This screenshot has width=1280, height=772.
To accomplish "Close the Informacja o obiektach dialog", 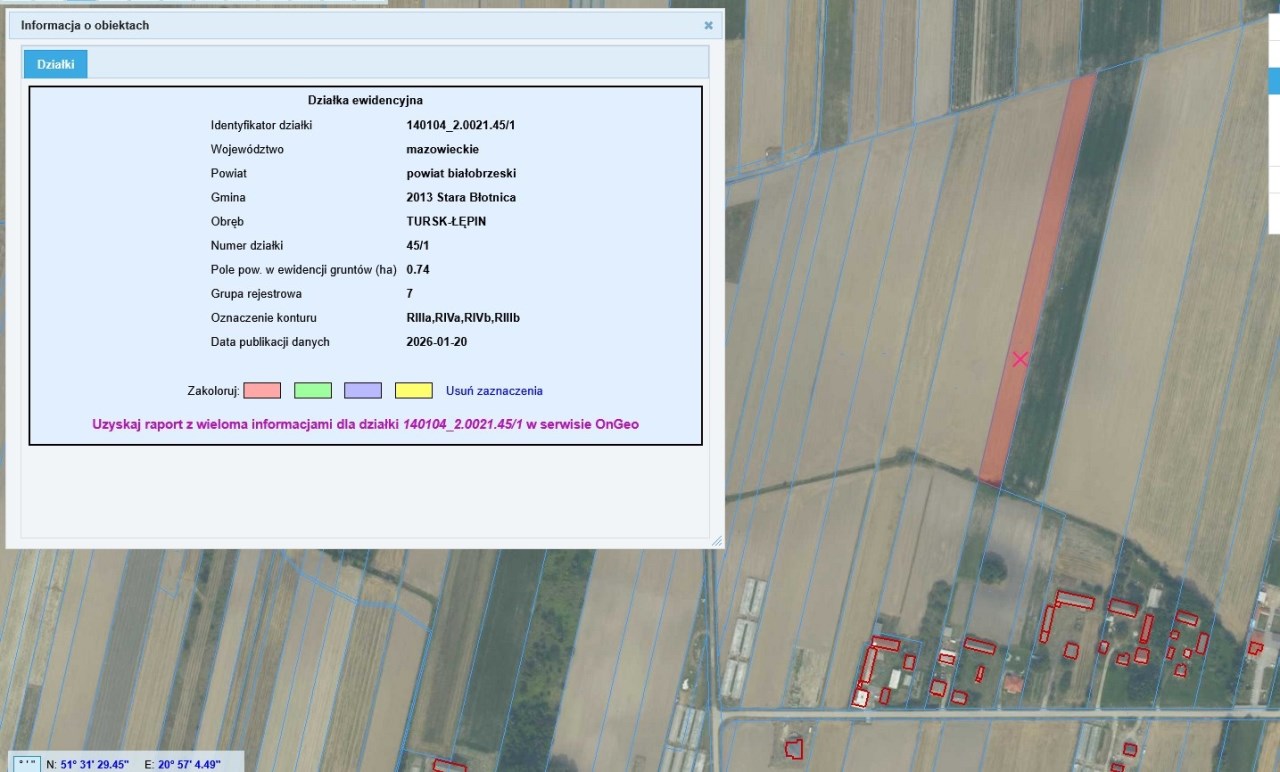I will (x=708, y=25).
